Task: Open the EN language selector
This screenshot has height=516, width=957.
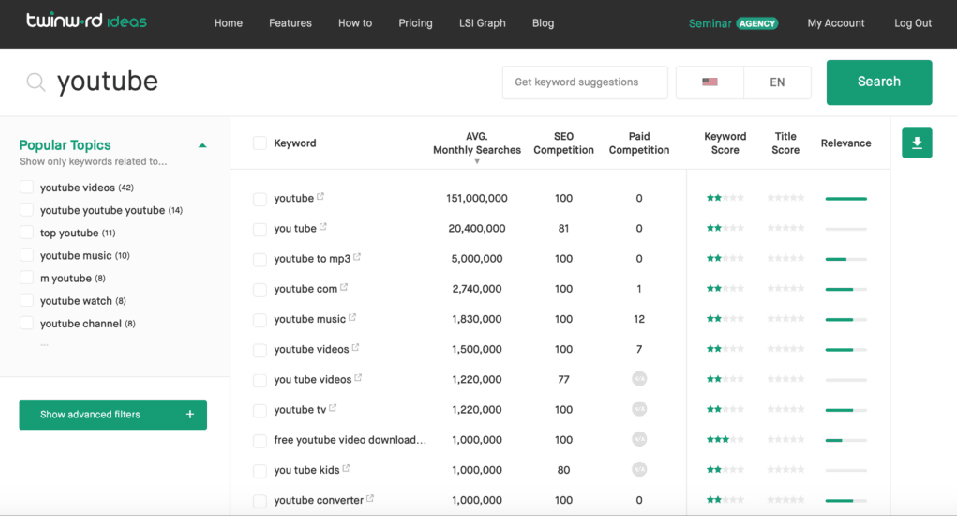Action: [777, 82]
